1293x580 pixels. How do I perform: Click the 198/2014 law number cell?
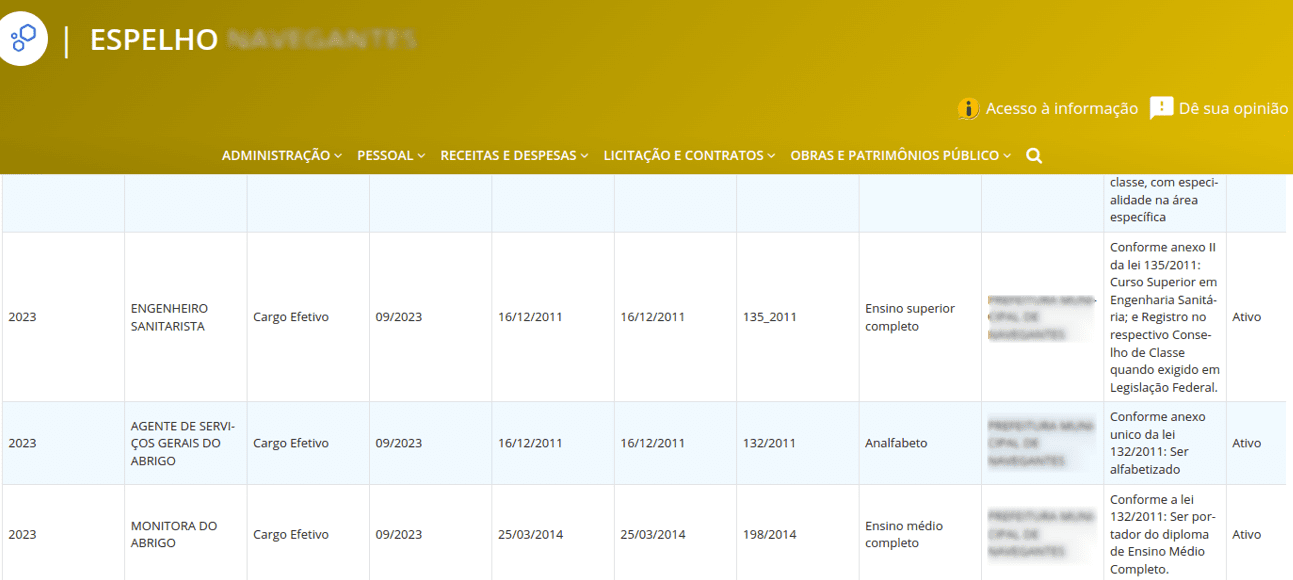(769, 534)
